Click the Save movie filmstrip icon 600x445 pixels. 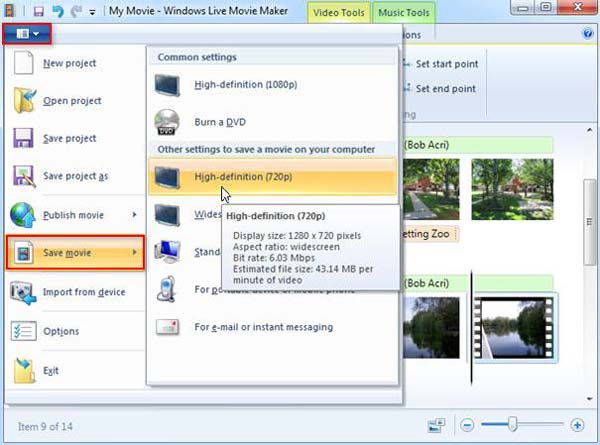pos(23,253)
